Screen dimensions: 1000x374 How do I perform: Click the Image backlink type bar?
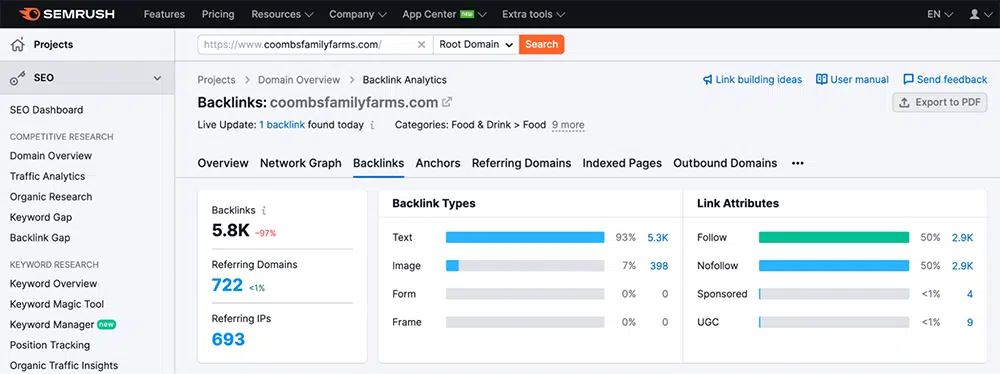(525, 266)
